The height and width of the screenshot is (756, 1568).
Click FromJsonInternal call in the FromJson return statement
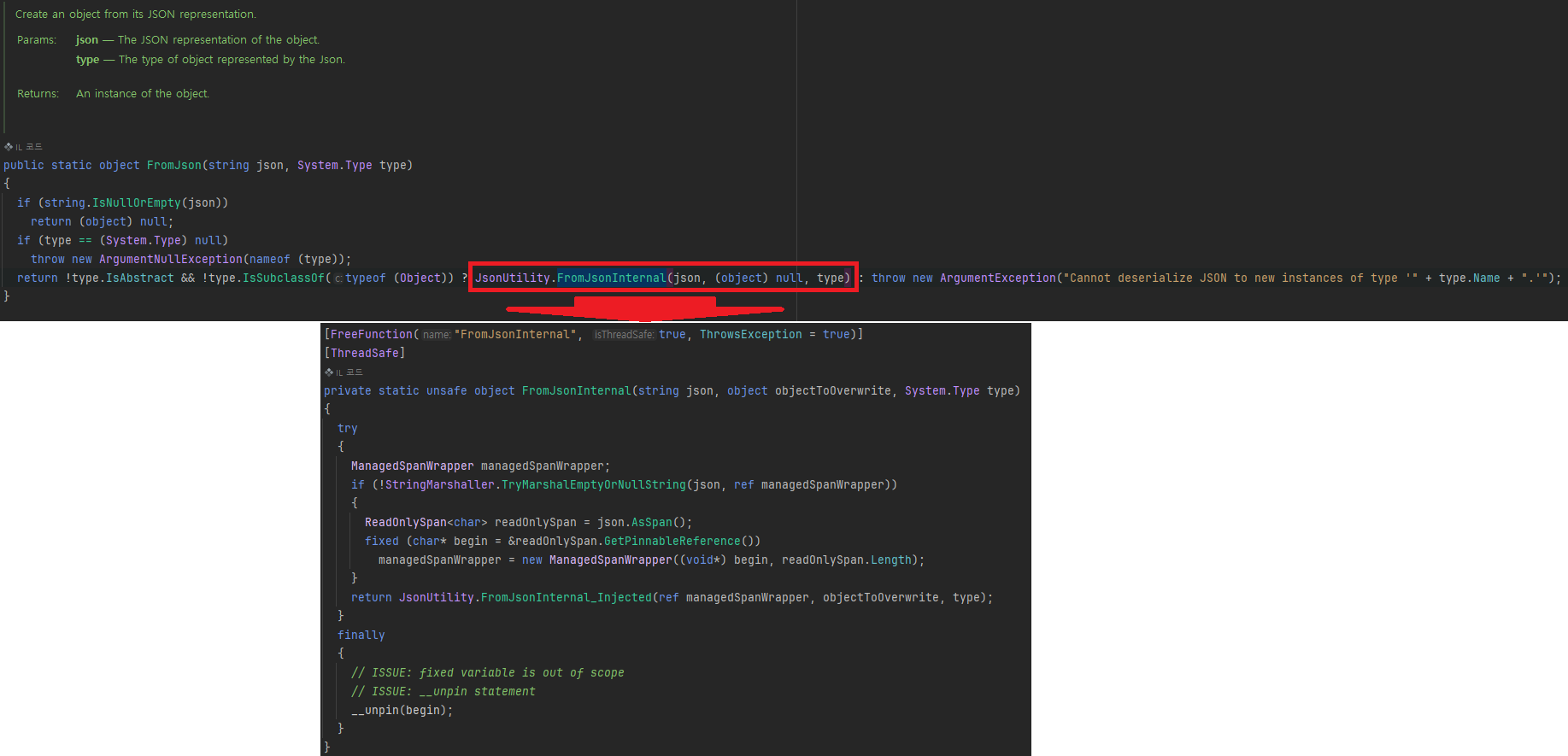[x=612, y=278]
